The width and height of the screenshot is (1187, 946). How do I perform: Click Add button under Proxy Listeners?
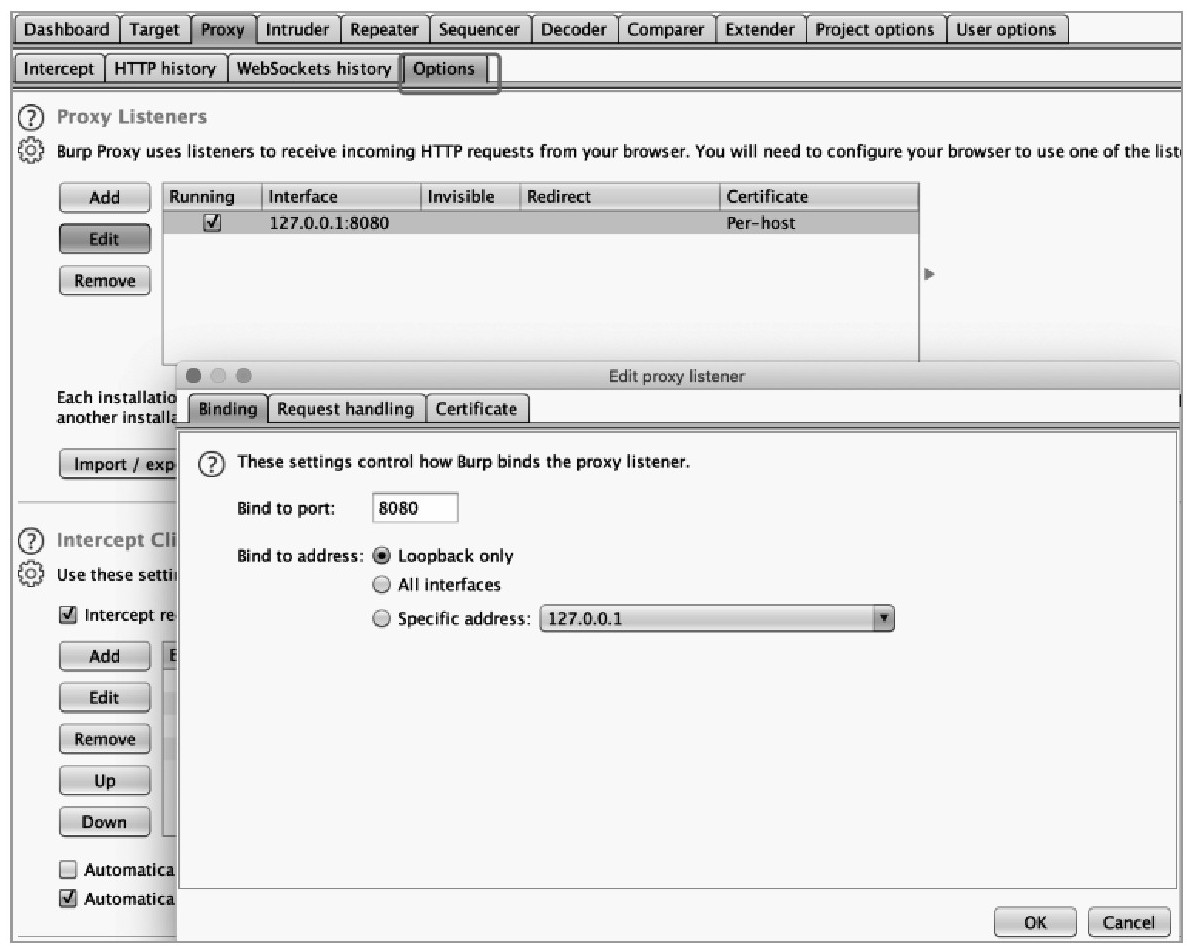coord(104,198)
